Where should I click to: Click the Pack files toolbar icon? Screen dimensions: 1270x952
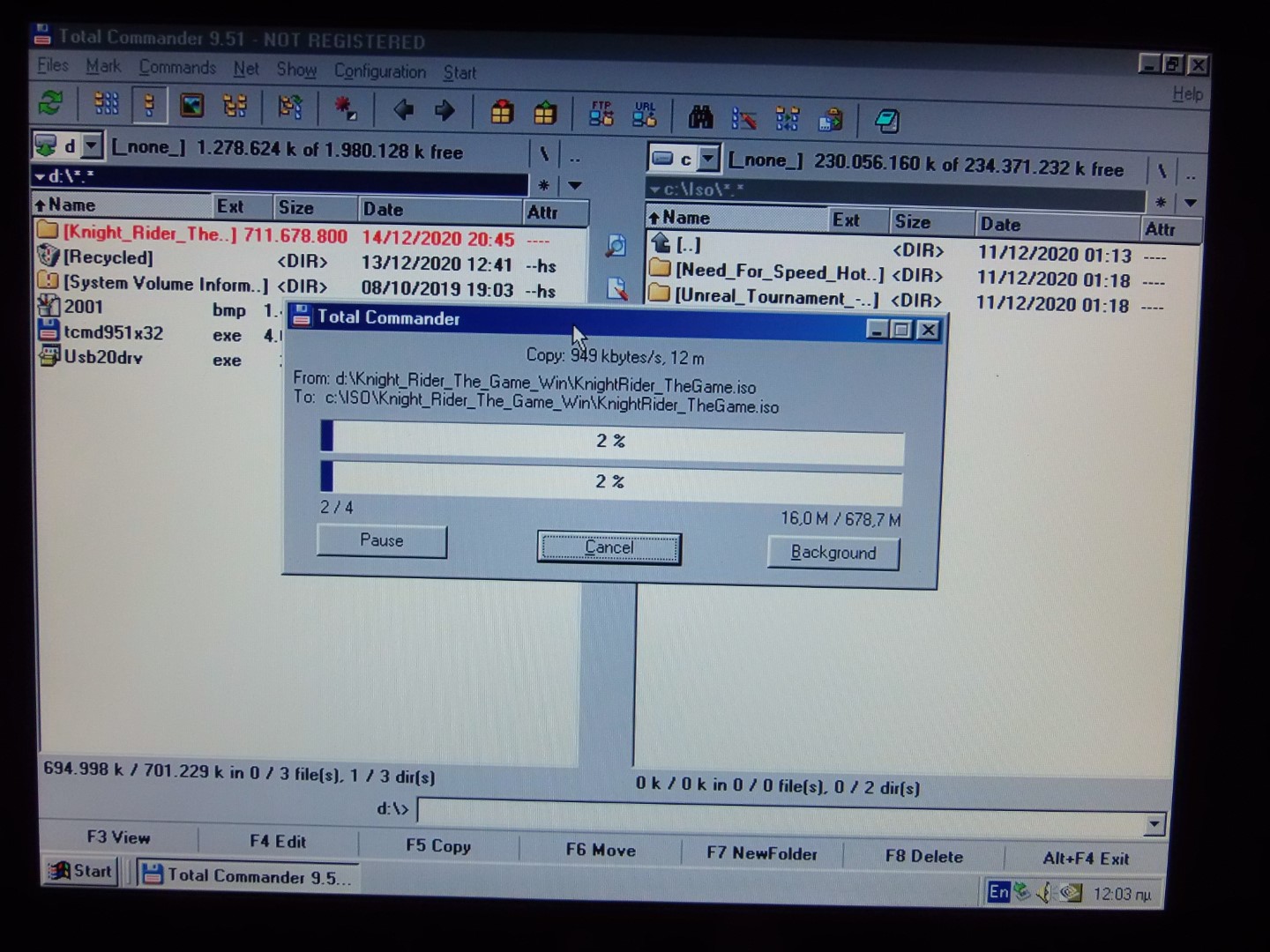point(502,112)
